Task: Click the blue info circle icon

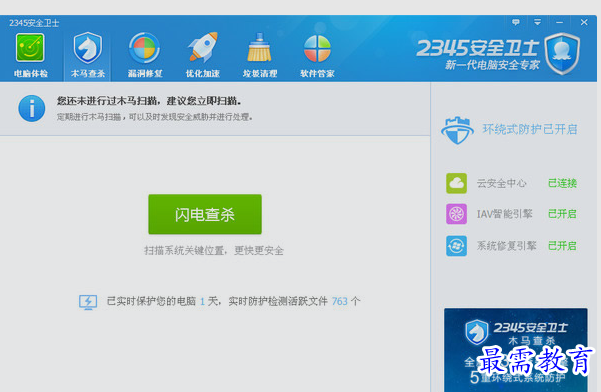Action: coord(31,108)
